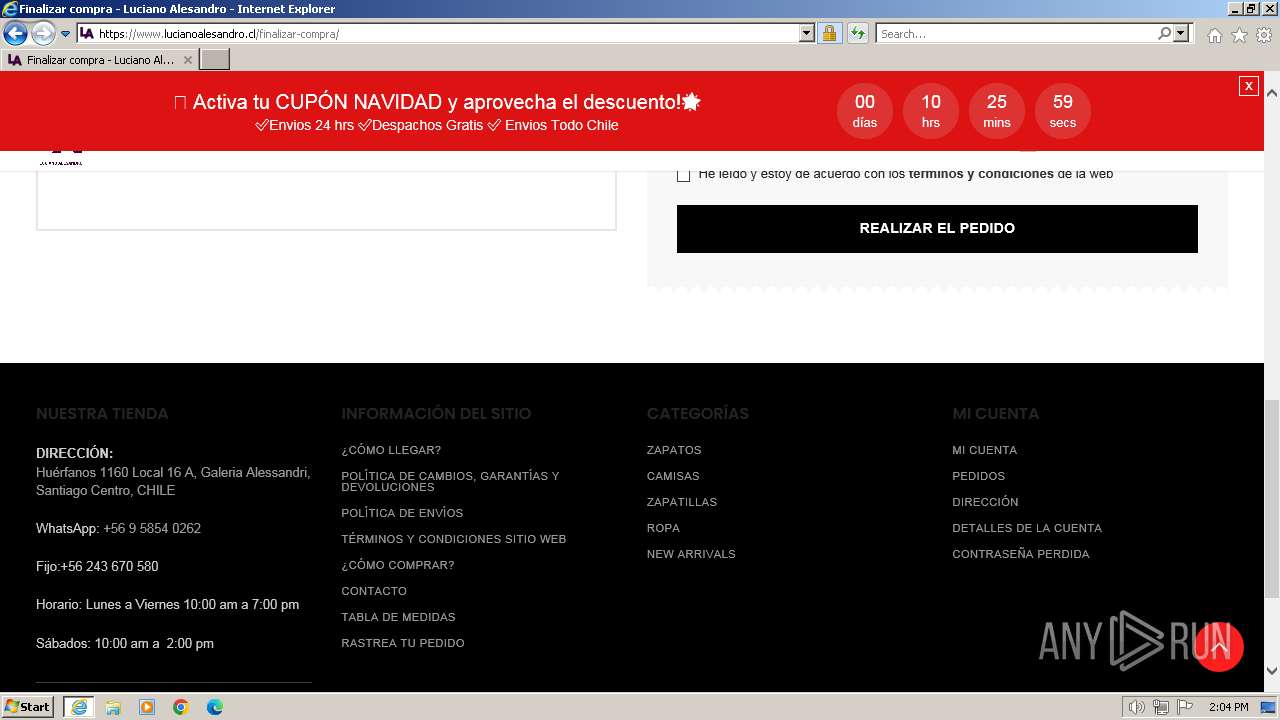The image size is (1280, 720).
Task: Open the TABLA DE MEDIDAS link
Action: 398,617
